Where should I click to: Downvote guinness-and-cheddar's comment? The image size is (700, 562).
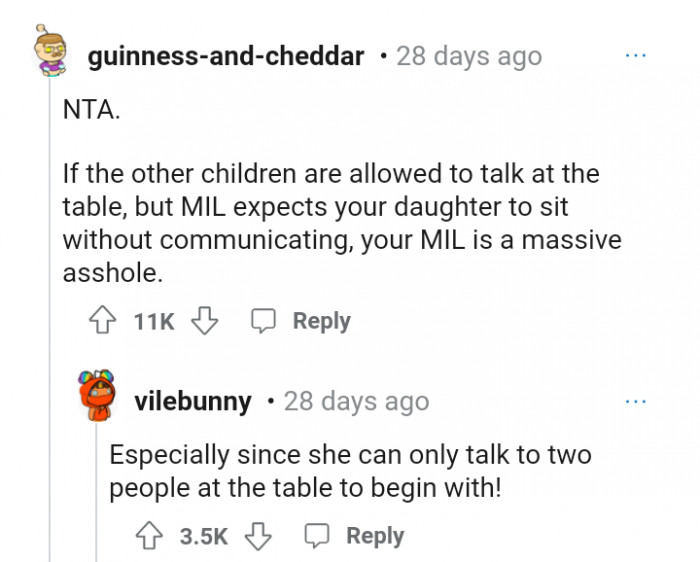(x=204, y=321)
